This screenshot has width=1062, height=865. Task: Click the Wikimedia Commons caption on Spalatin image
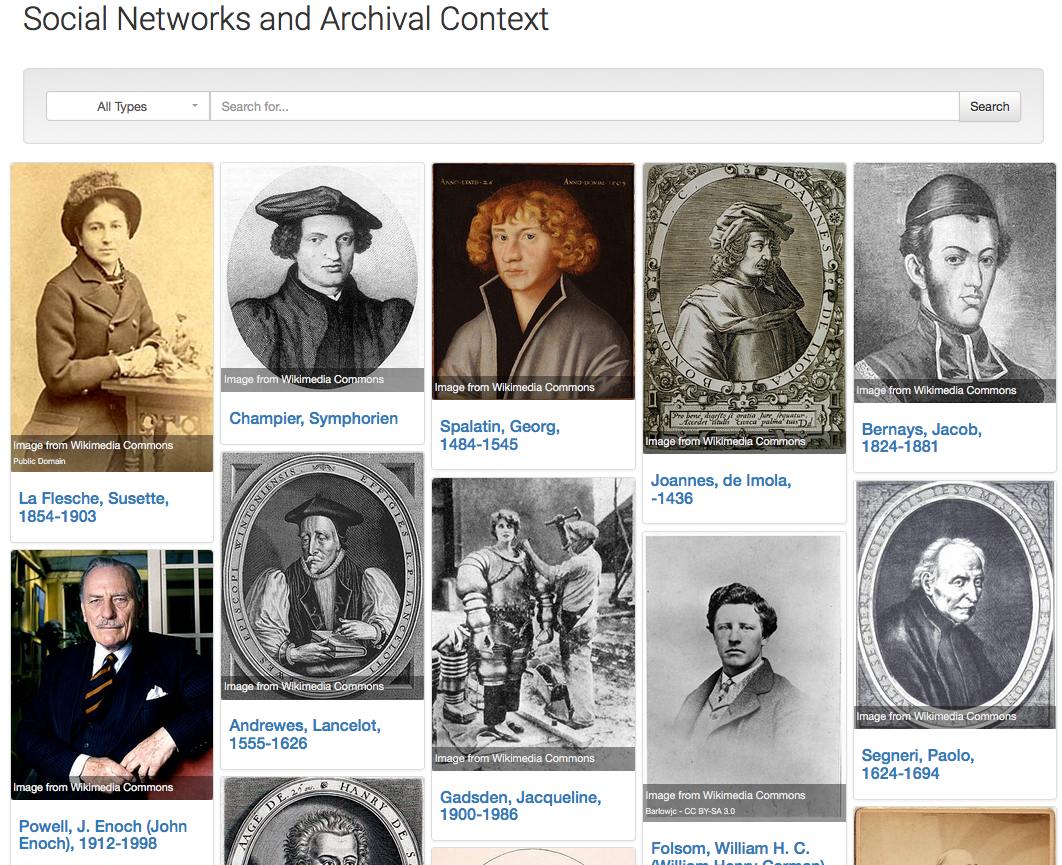click(515, 387)
